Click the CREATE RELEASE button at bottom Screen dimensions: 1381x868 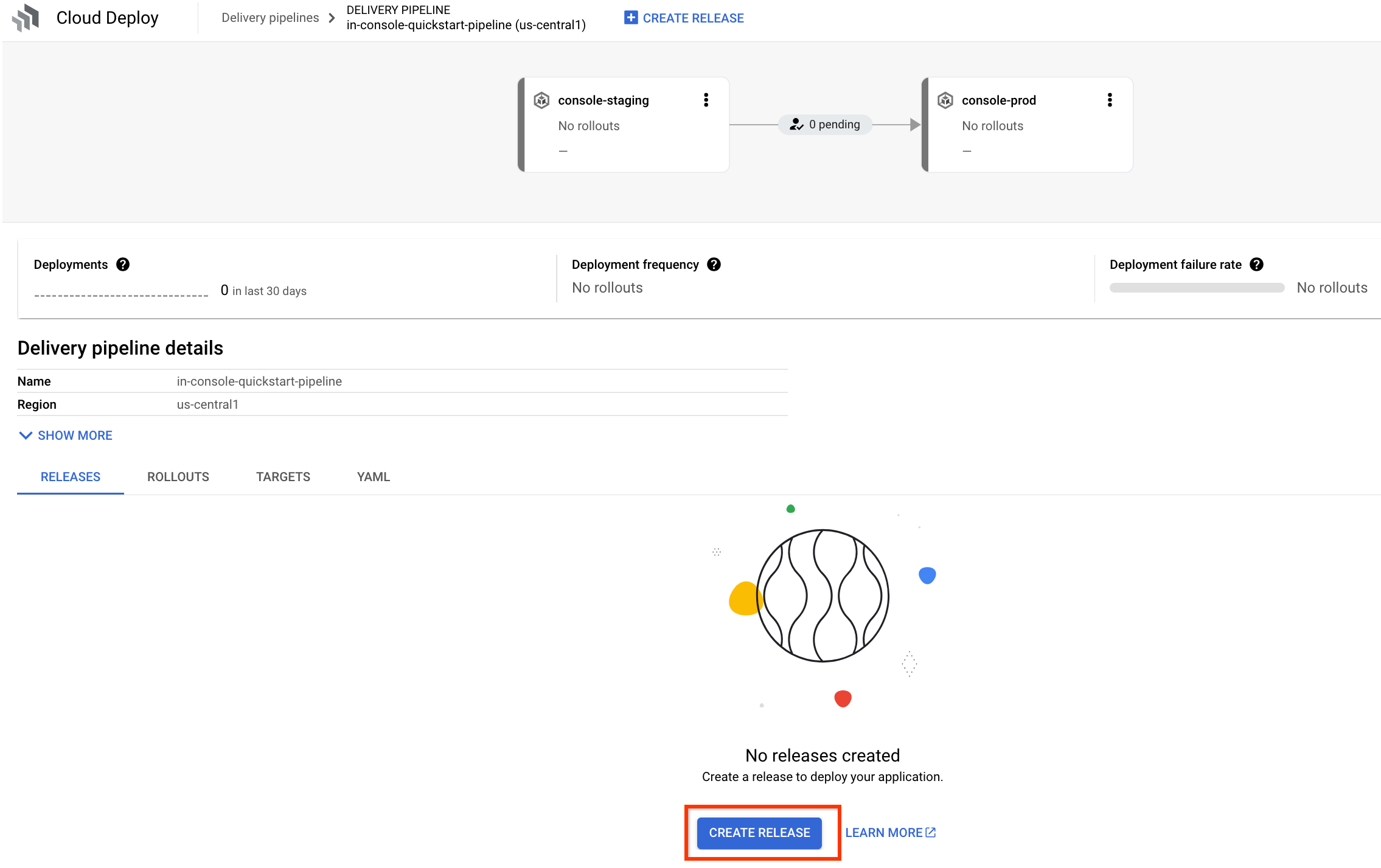(759, 832)
